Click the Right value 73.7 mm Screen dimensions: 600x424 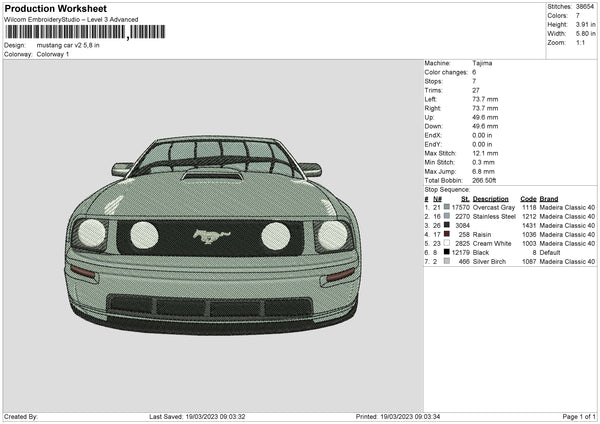click(485, 108)
